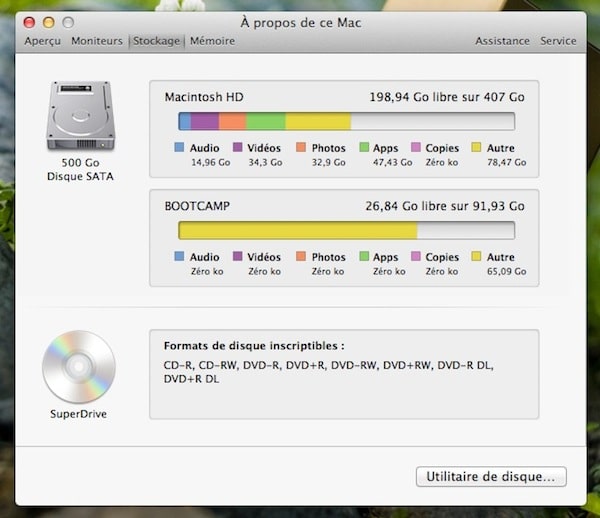The height and width of the screenshot is (518, 600).
Task: Click blue Audio swatch under Macintosh HD
Action: 179,147
